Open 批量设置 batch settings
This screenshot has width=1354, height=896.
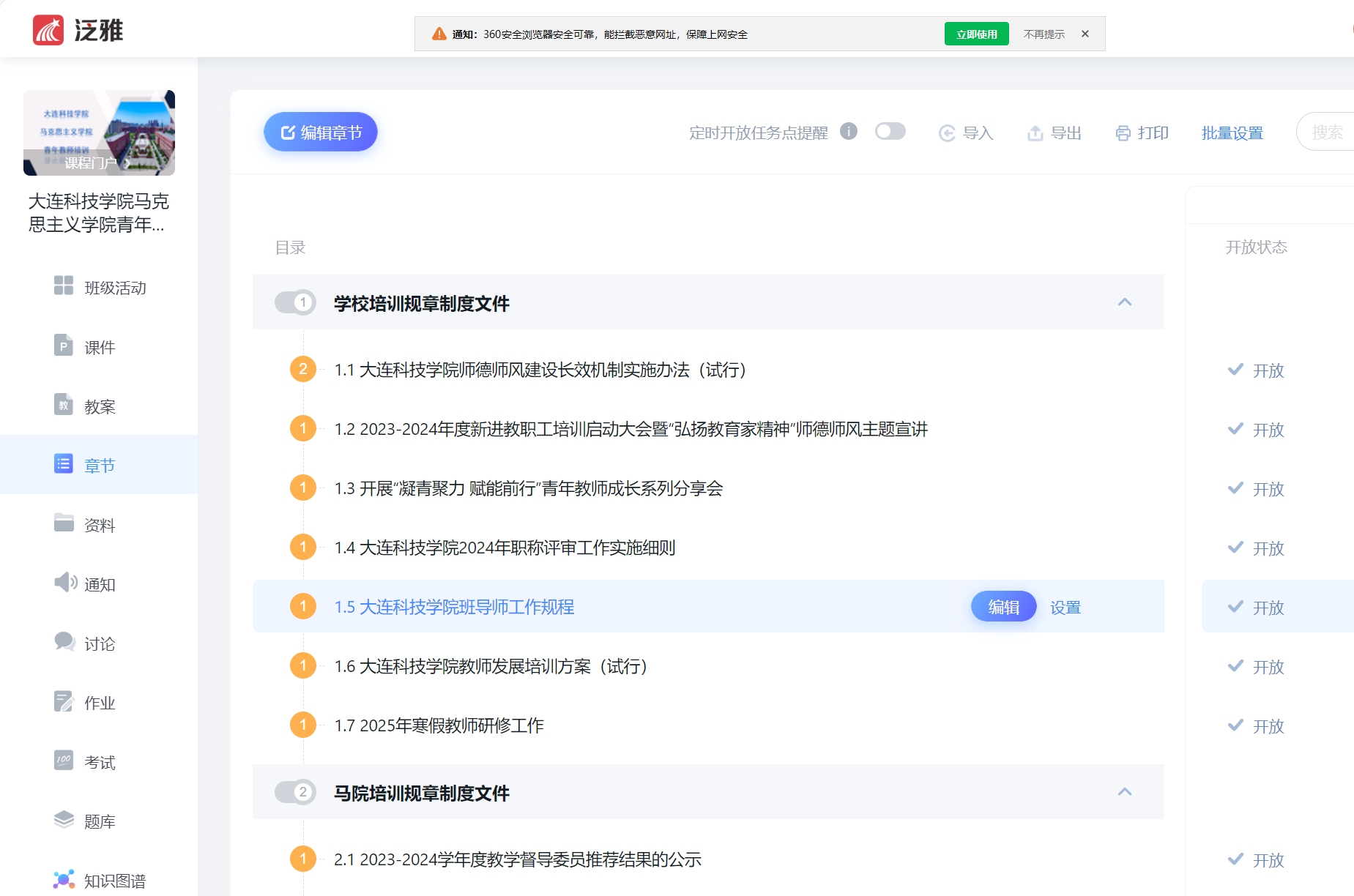click(1232, 132)
